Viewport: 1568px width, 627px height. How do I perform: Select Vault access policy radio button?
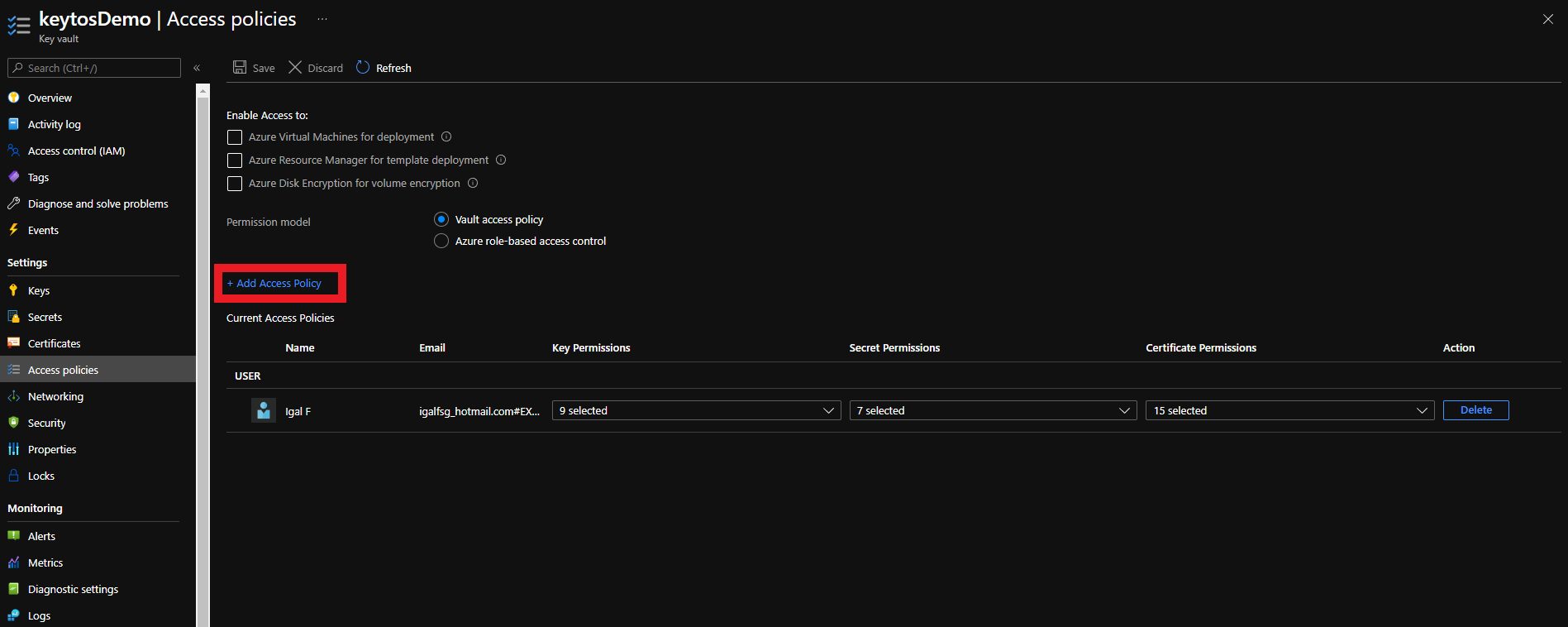441,219
